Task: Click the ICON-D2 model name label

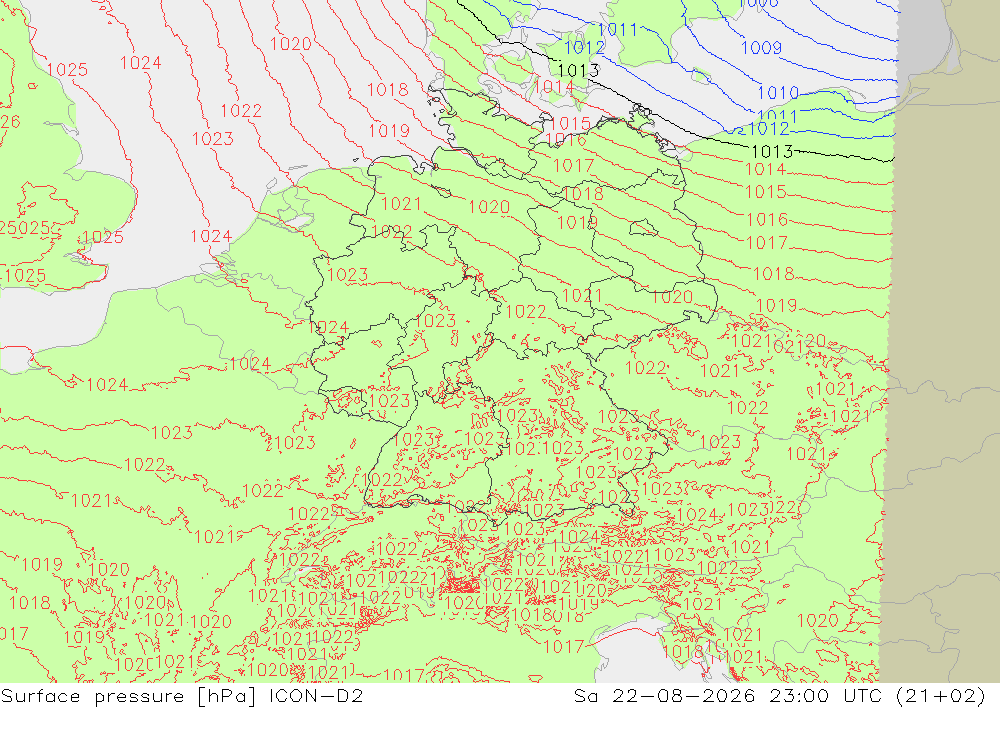Action: point(316,695)
